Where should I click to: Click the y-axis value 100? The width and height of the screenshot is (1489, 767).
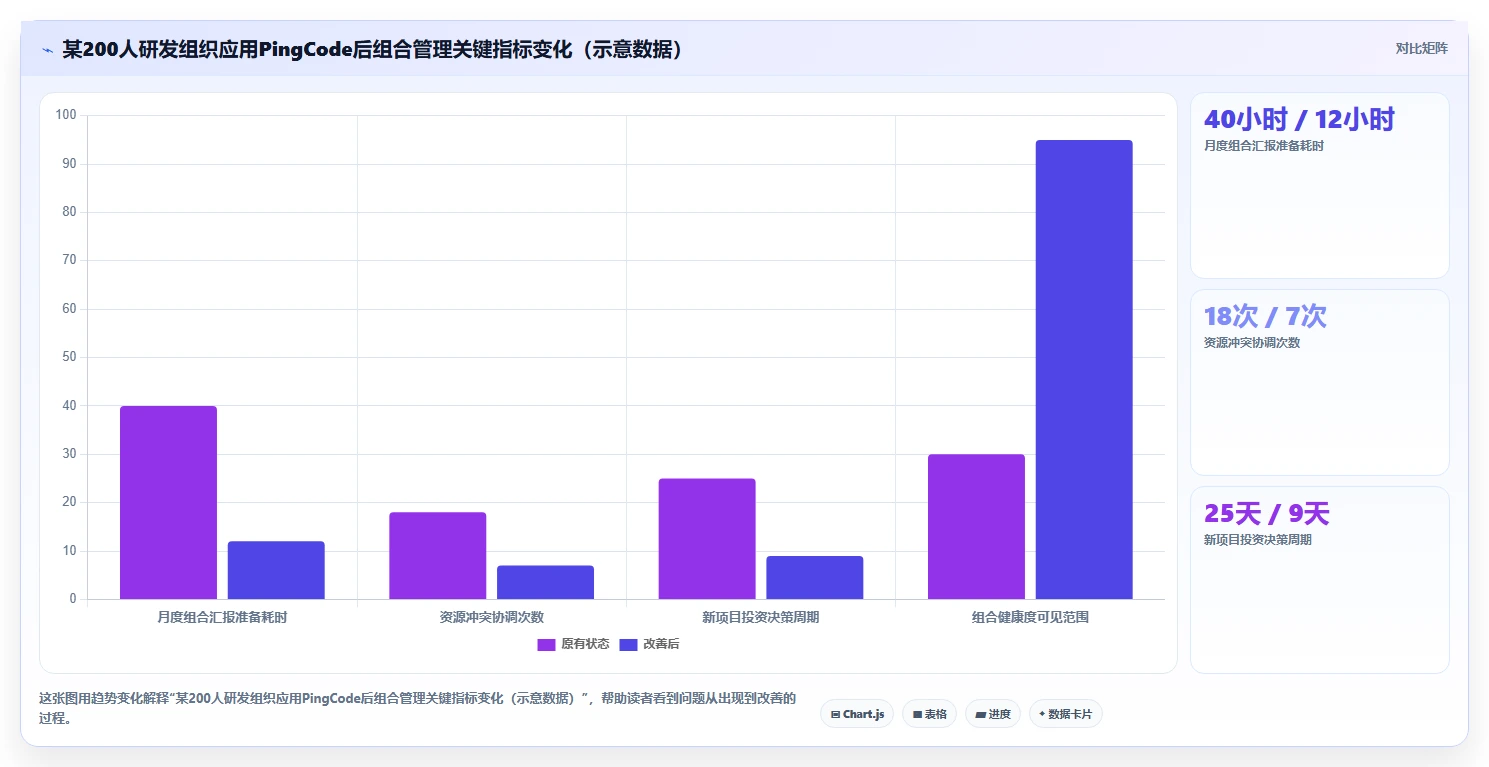66,115
